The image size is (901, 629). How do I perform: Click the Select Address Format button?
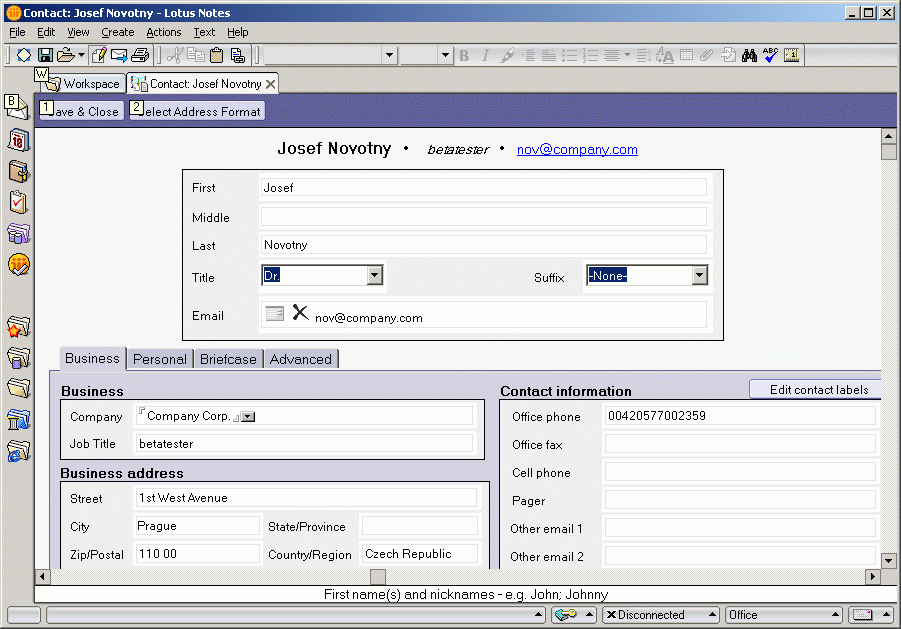coord(197,111)
